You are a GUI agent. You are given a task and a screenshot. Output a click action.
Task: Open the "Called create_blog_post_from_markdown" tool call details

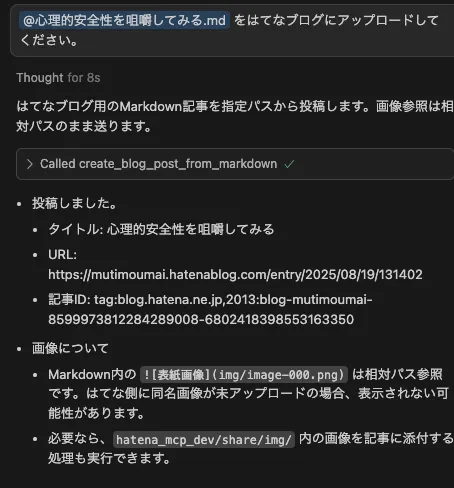(159, 164)
